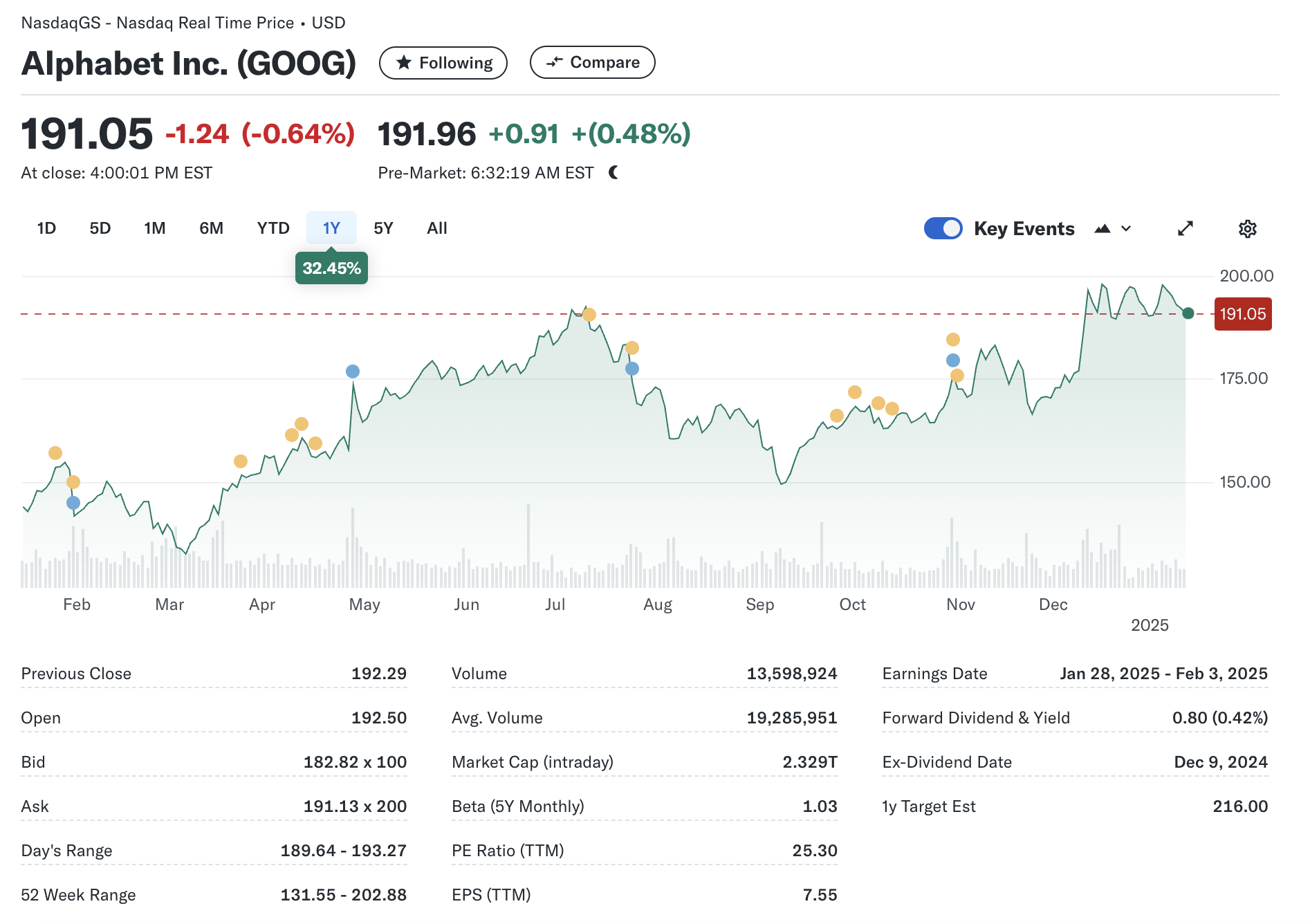
Task: Toggle the Key Events switch off
Action: (943, 228)
